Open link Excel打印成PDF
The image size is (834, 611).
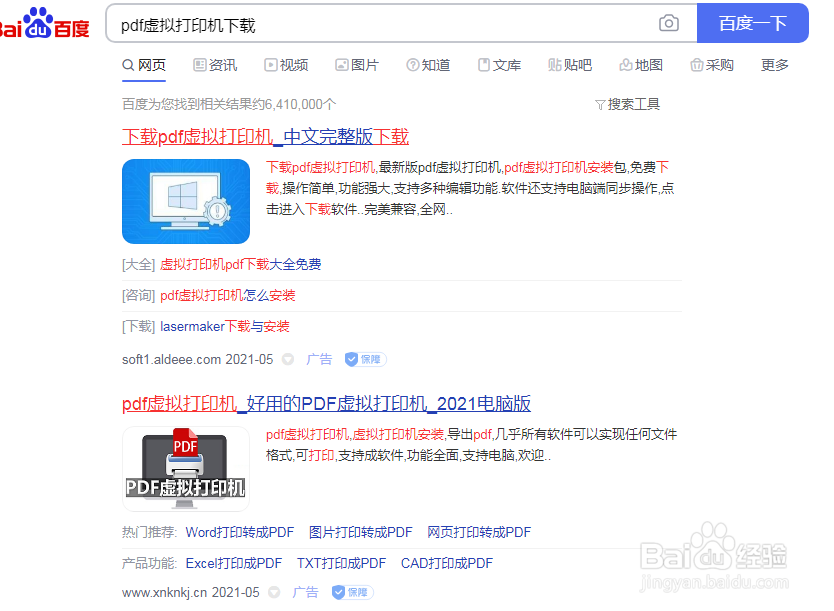pyautogui.click(x=233, y=563)
